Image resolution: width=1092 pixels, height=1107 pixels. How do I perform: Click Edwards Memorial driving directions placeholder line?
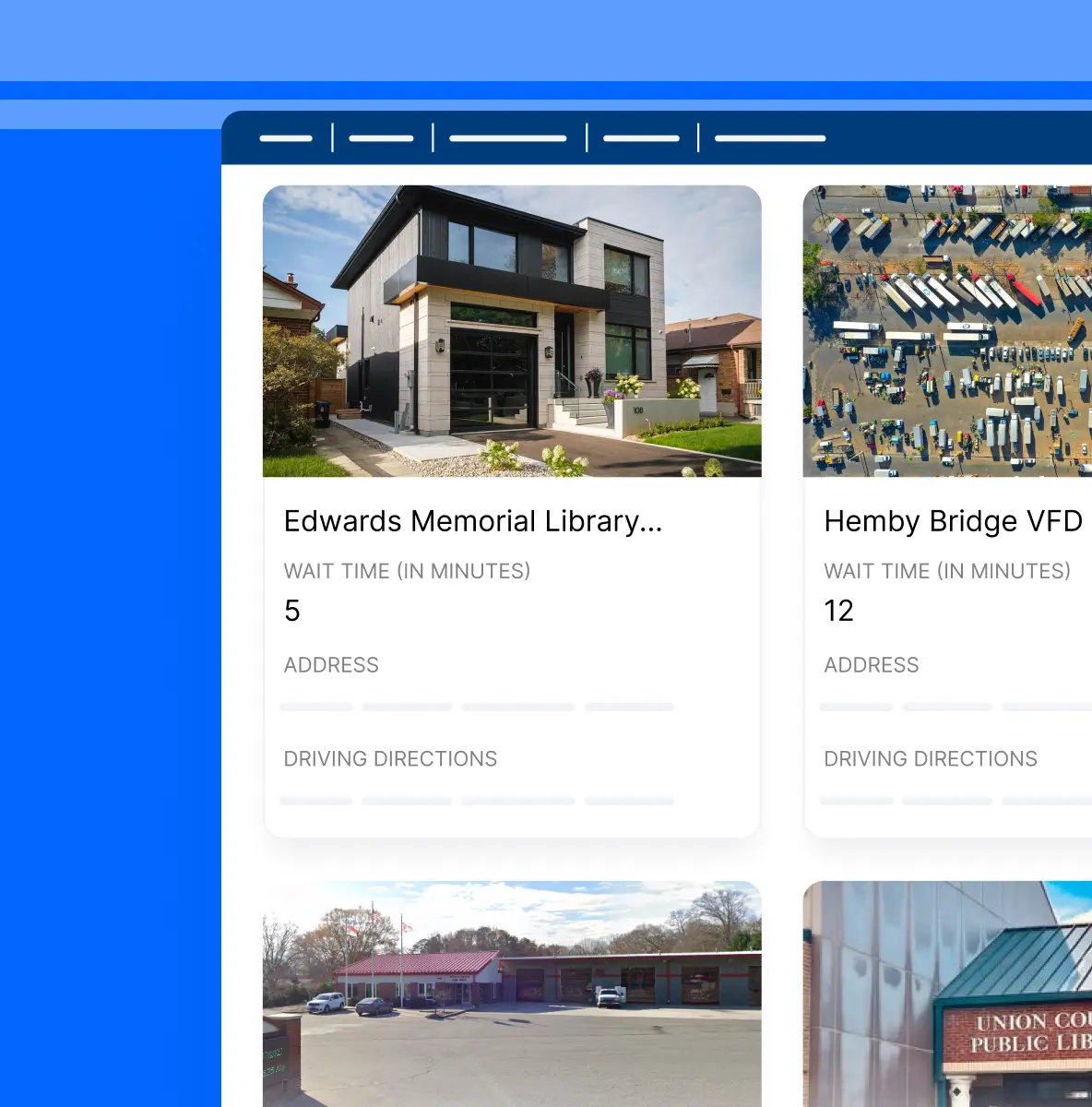(x=477, y=801)
